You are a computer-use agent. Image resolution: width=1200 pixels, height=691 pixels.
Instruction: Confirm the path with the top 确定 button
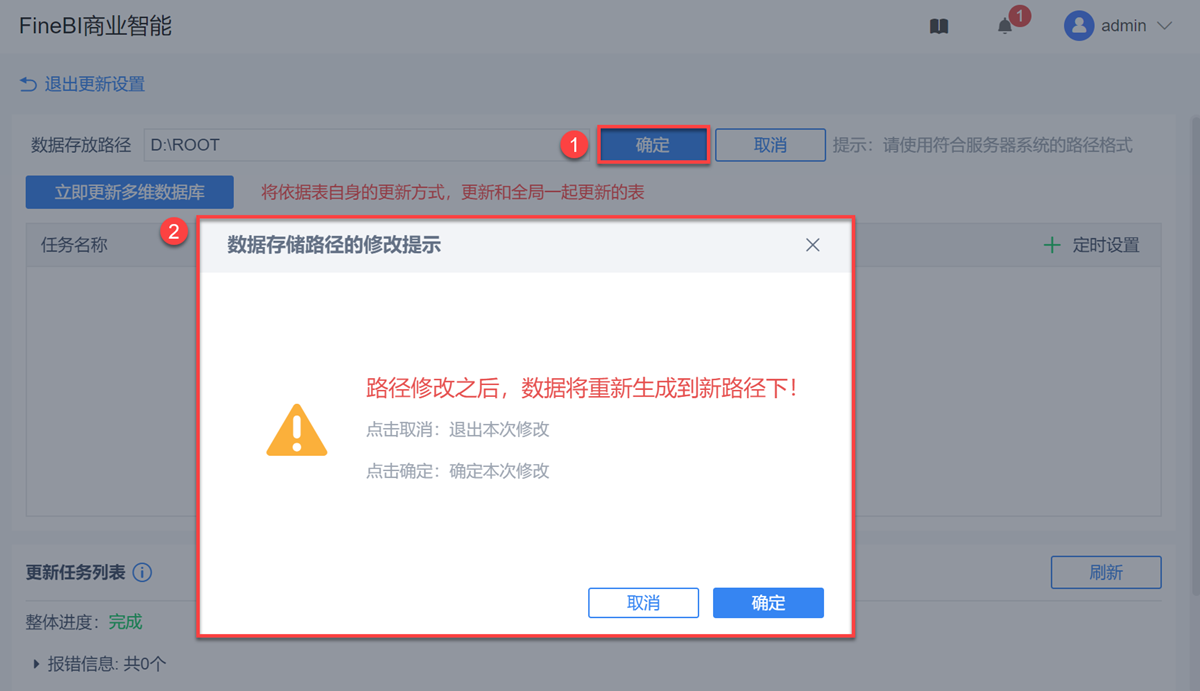[x=653, y=145]
